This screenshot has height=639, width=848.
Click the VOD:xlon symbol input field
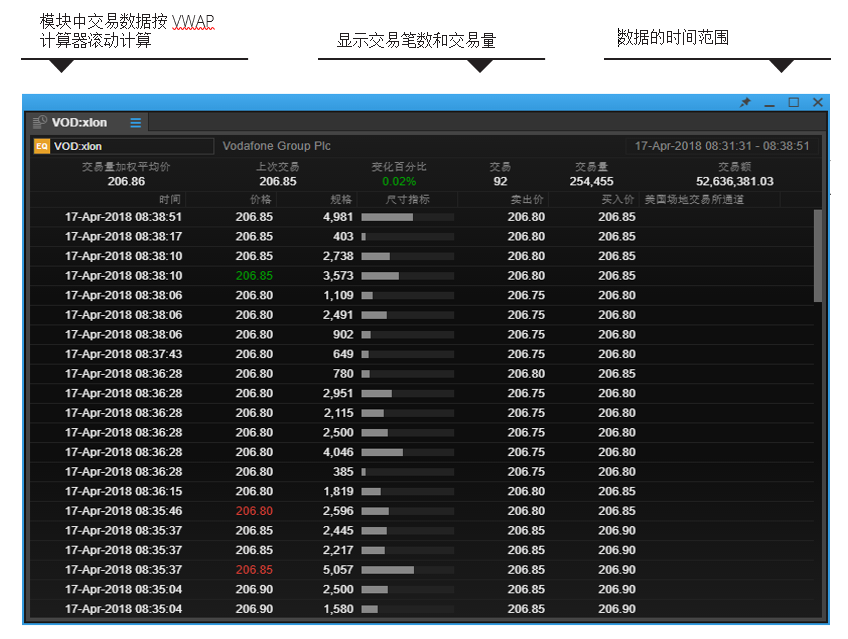point(123,146)
